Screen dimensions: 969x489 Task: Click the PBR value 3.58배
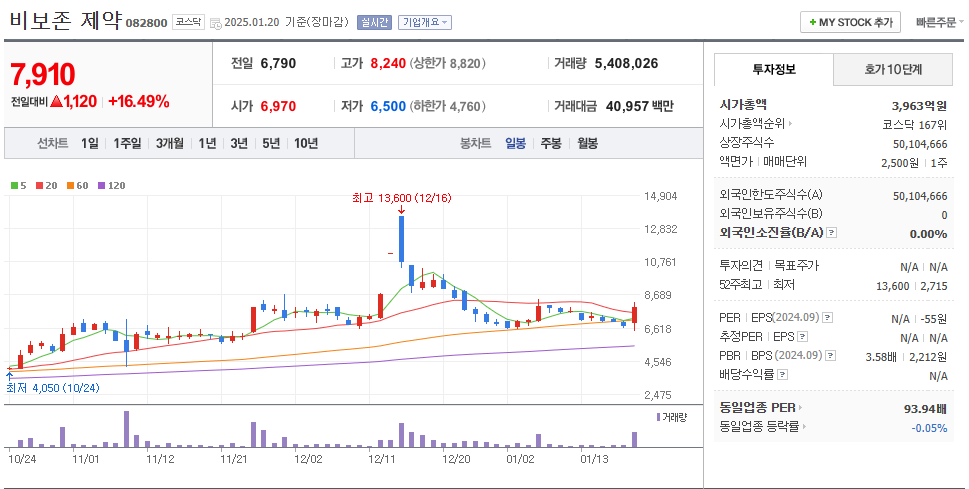881,357
